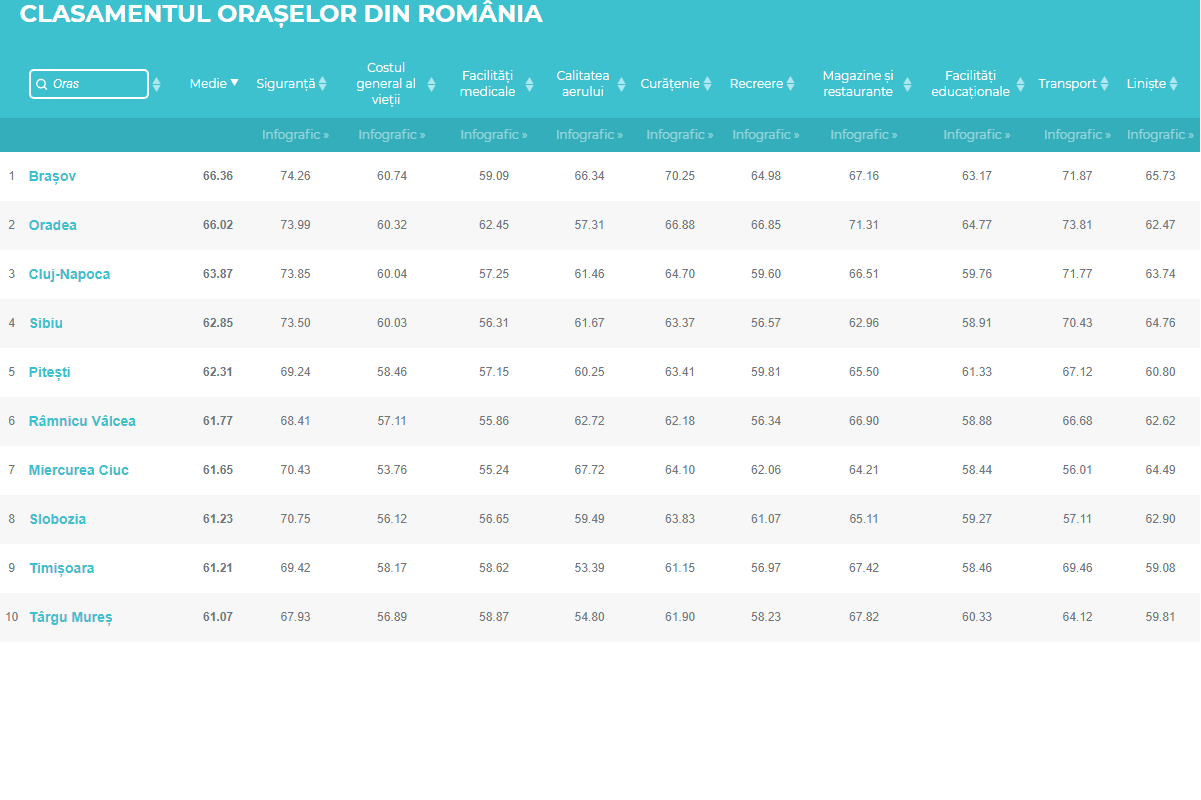1201x800 pixels.
Task: Sort by Liniște column label
Action: 1146,84
